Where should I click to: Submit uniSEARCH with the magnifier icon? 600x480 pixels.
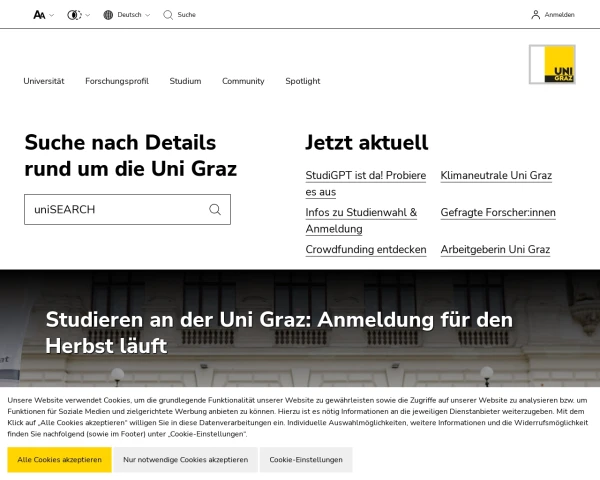[215, 209]
